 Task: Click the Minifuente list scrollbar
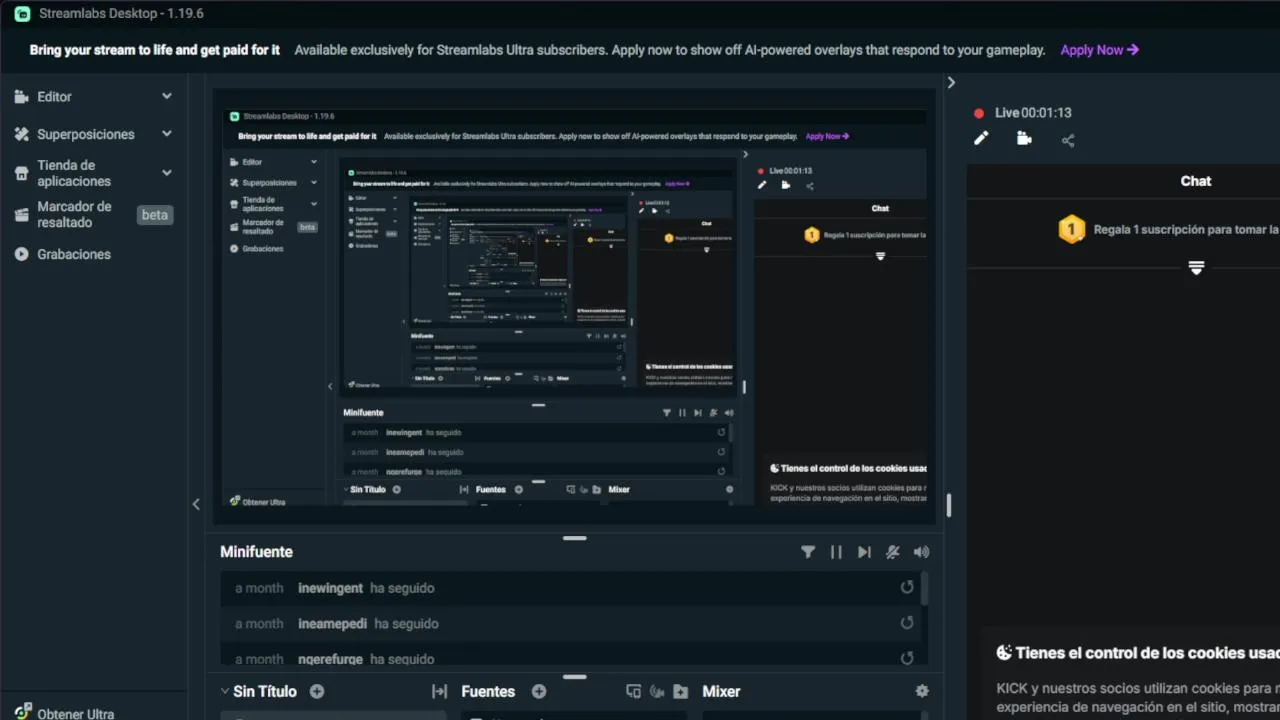point(924,589)
